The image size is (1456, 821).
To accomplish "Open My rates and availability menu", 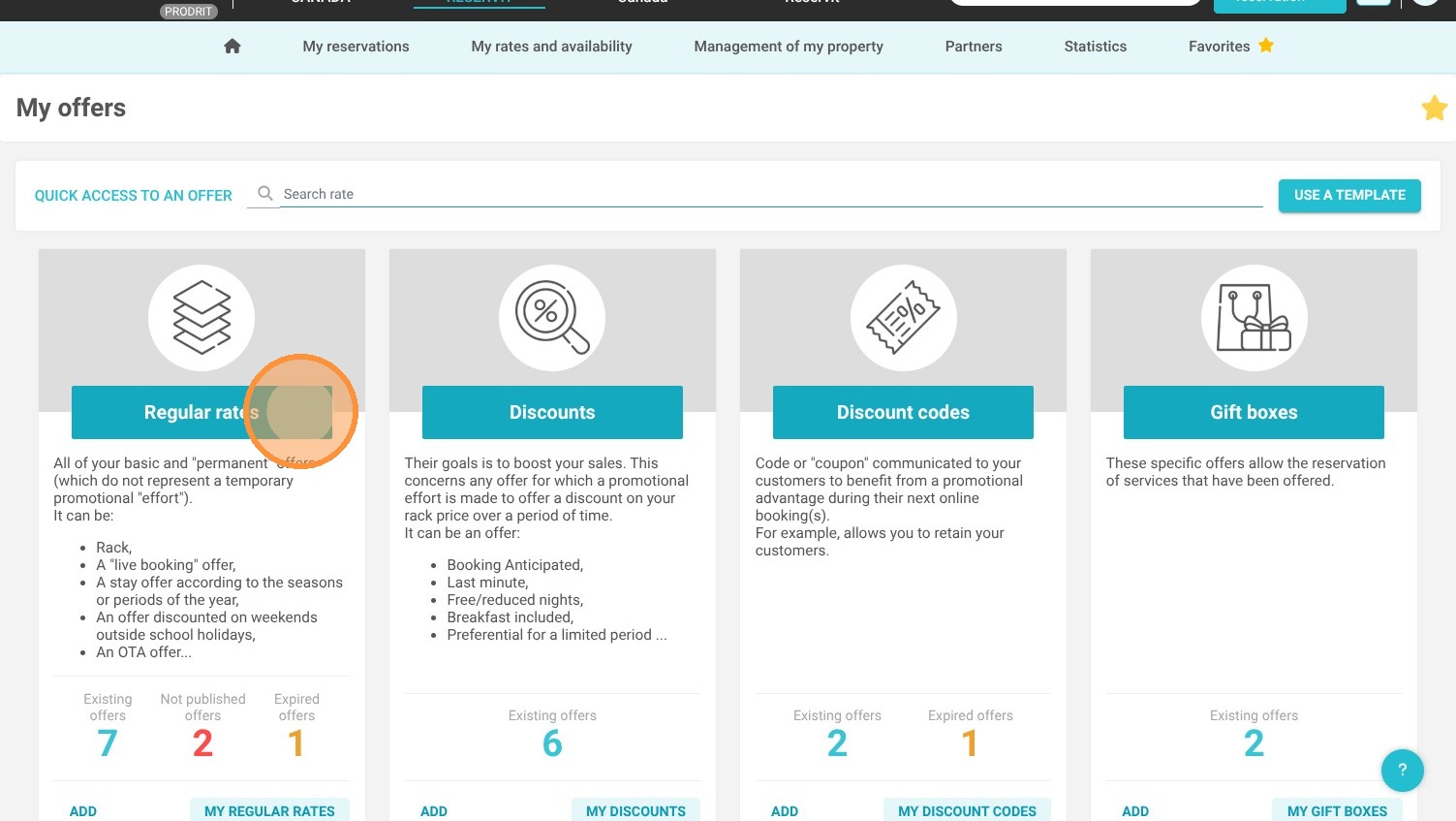I will point(551,47).
